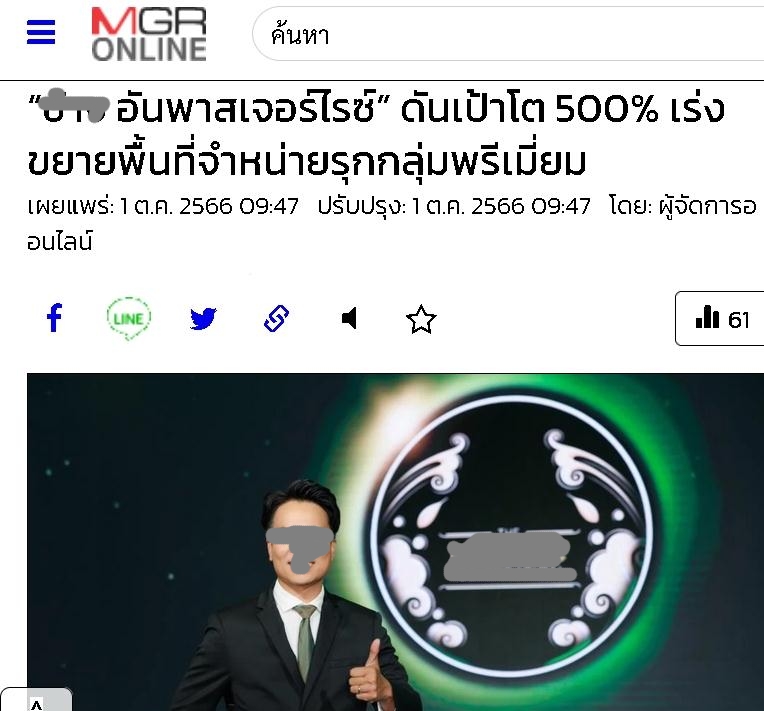The width and height of the screenshot is (764, 711).
Task: Click the ONLINE word in the site logo
Action: coord(149,49)
